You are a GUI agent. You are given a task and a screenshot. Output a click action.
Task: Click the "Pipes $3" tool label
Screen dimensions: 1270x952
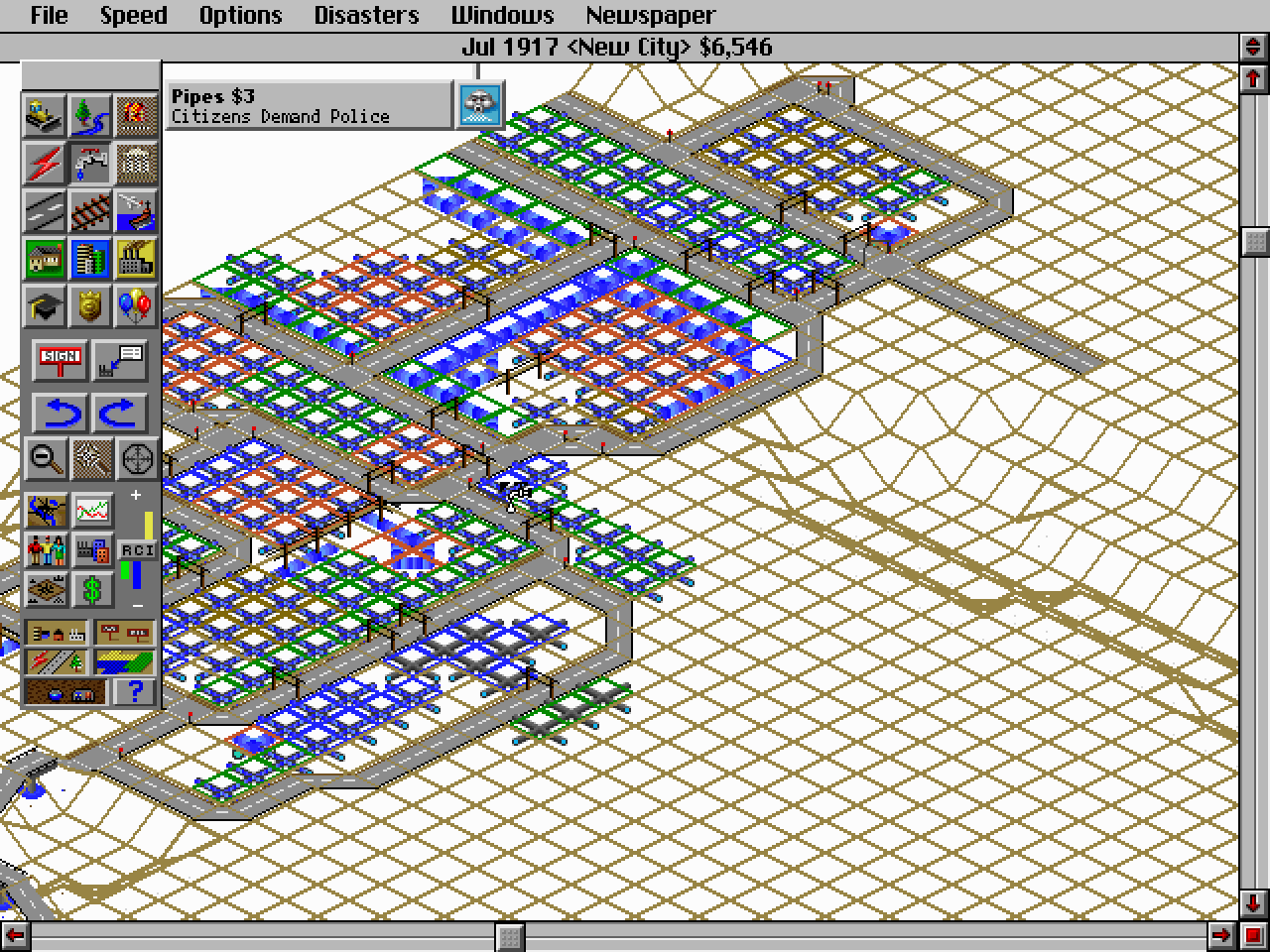pyautogui.click(x=212, y=95)
